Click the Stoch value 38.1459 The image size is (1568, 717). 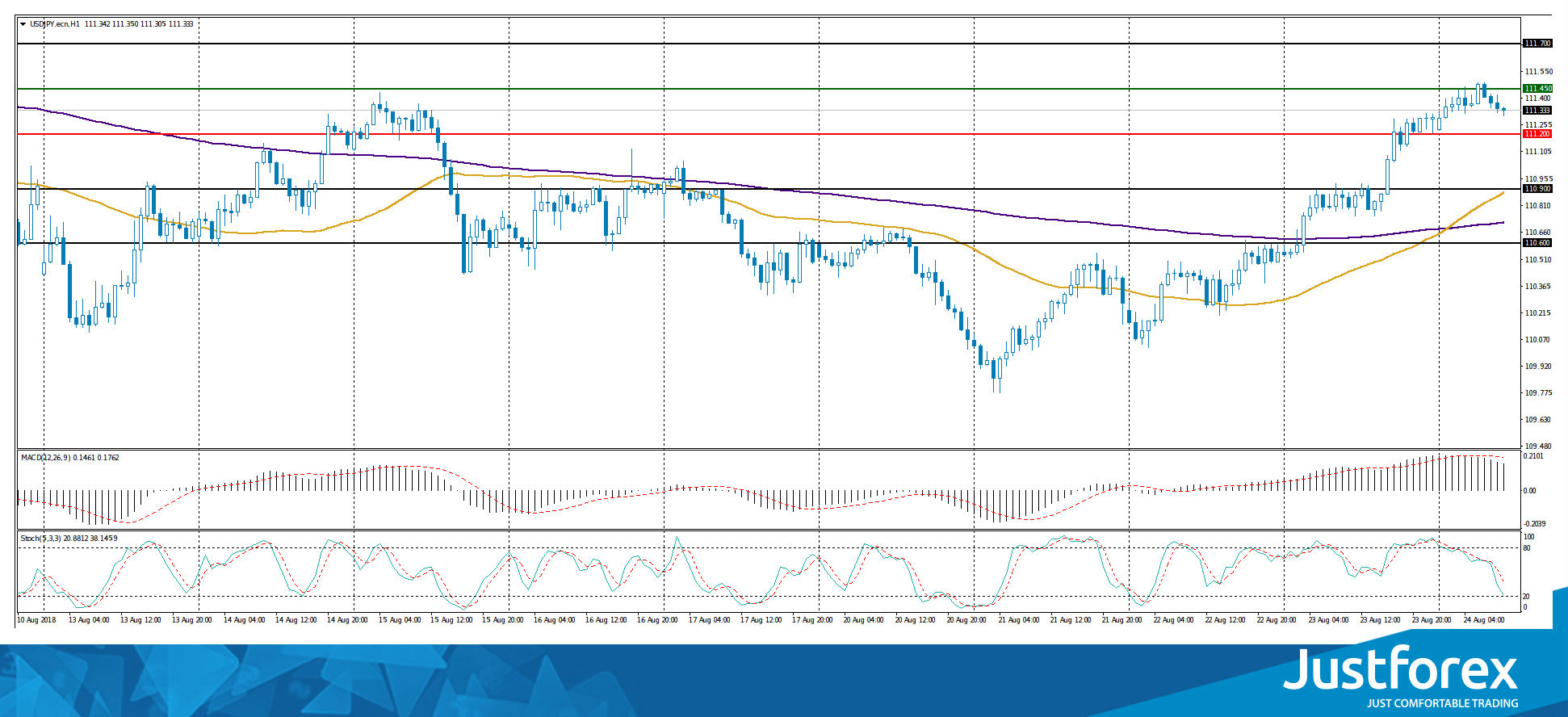(105, 539)
